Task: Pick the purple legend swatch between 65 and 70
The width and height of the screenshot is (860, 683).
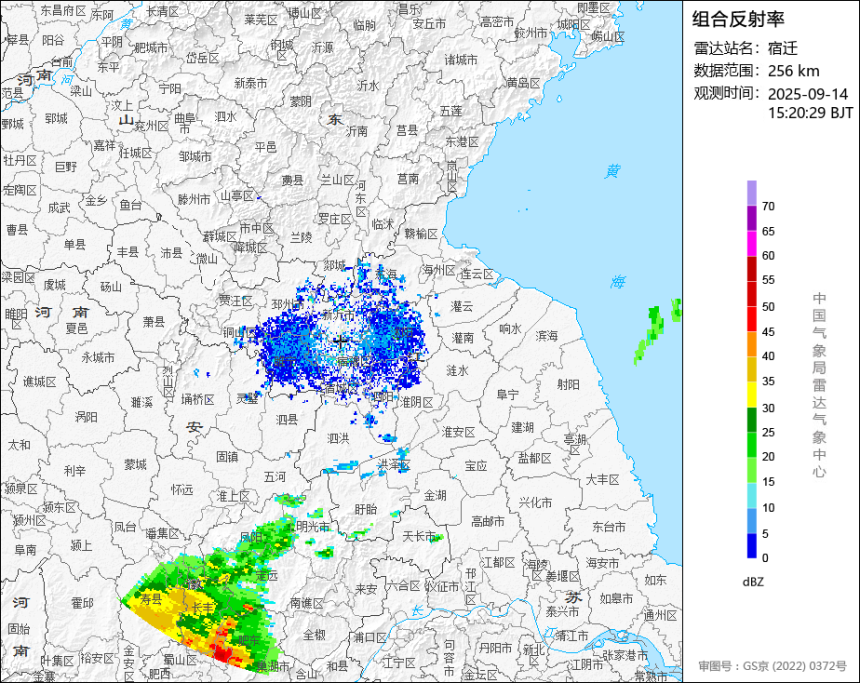Action: pyautogui.click(x=751, y=218)
